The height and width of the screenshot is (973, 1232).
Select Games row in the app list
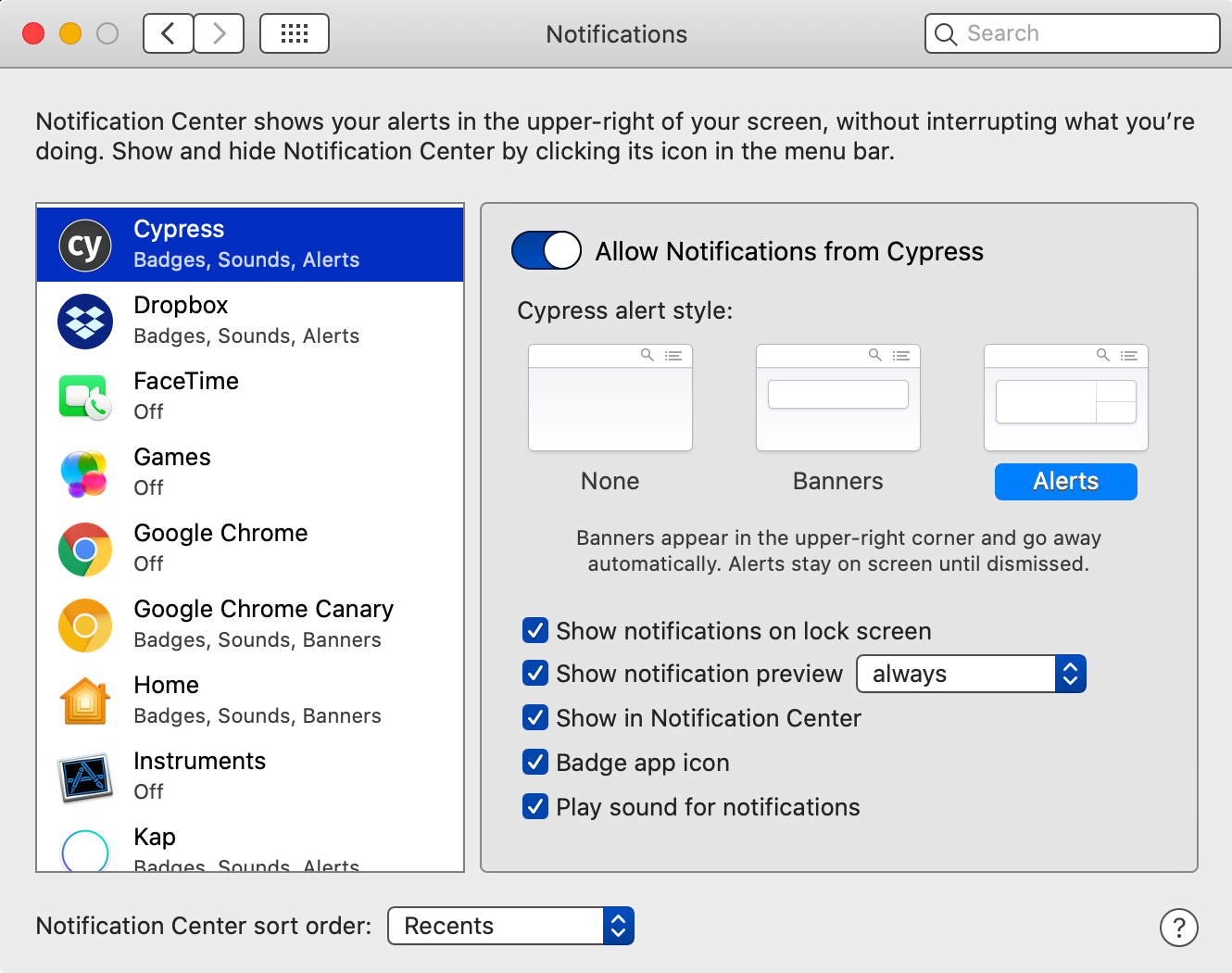coord(250,473)
